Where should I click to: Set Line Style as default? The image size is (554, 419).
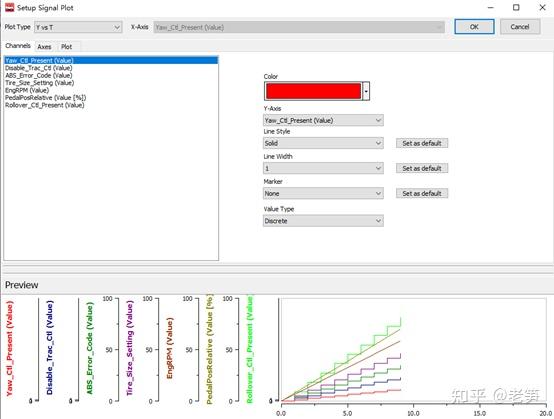422,143
